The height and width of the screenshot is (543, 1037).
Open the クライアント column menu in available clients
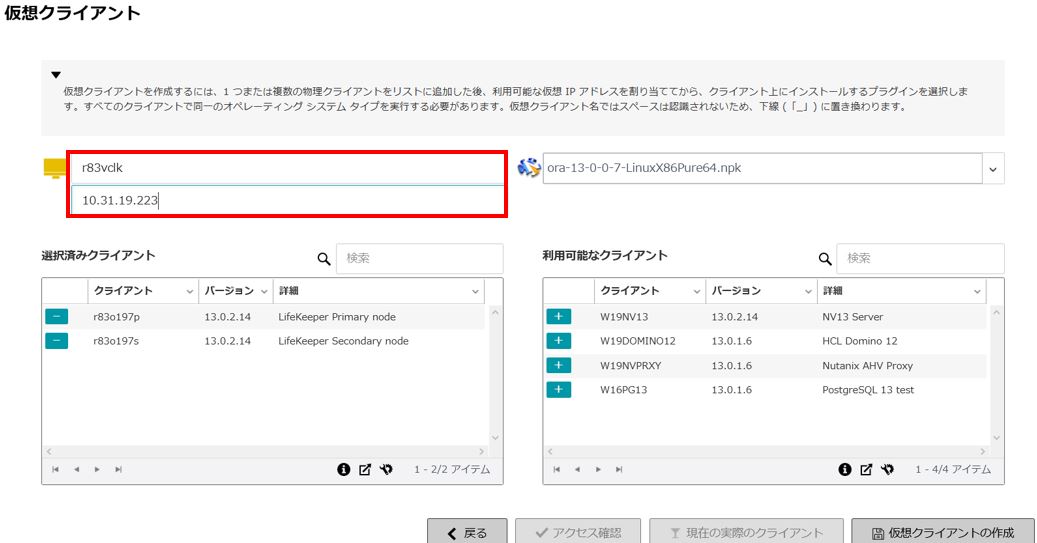pyautogui.click(x=696, y=291)
